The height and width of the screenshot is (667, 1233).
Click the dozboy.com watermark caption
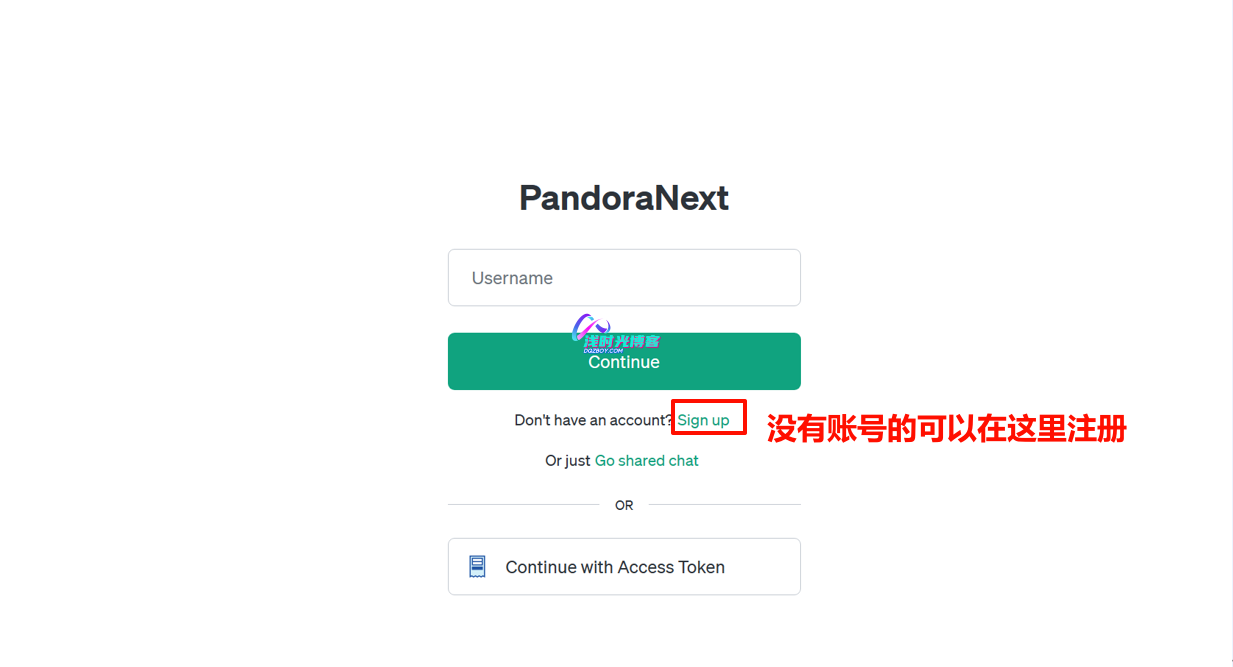point(603,351)
